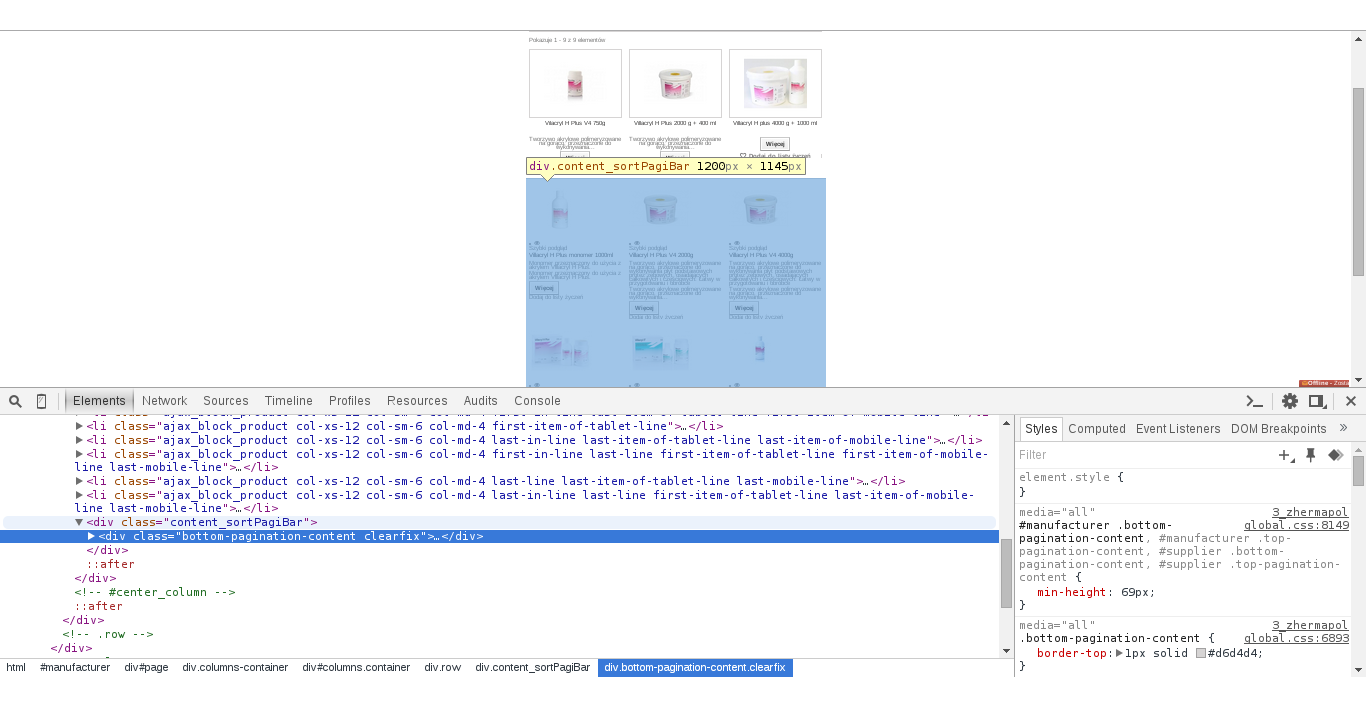The height and width of the screenshot is (707, 1366).
Task: Select div.bottom-pagination-content.clearfix breadcrumb
Action: [x=695, y=667]
